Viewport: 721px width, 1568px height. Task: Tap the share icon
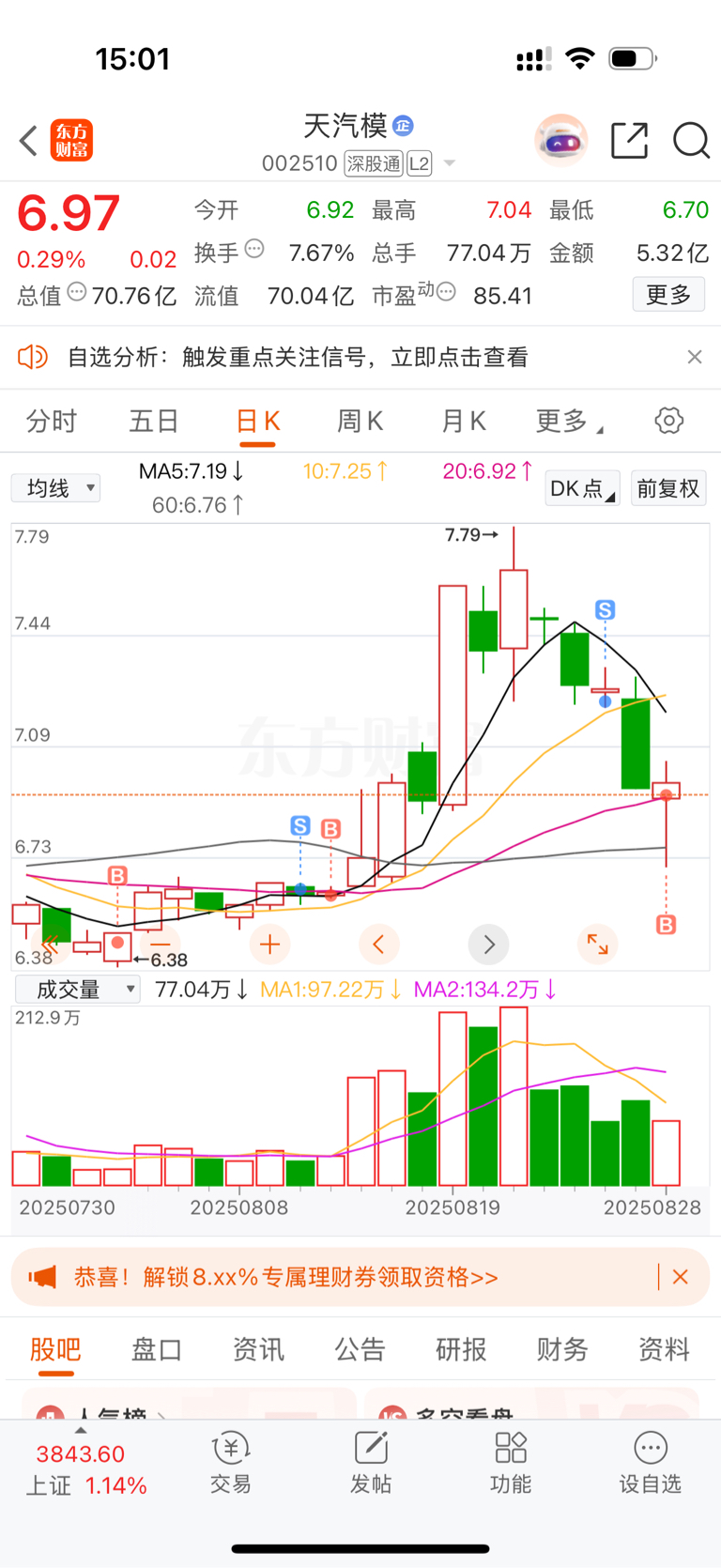coord(629,140)
